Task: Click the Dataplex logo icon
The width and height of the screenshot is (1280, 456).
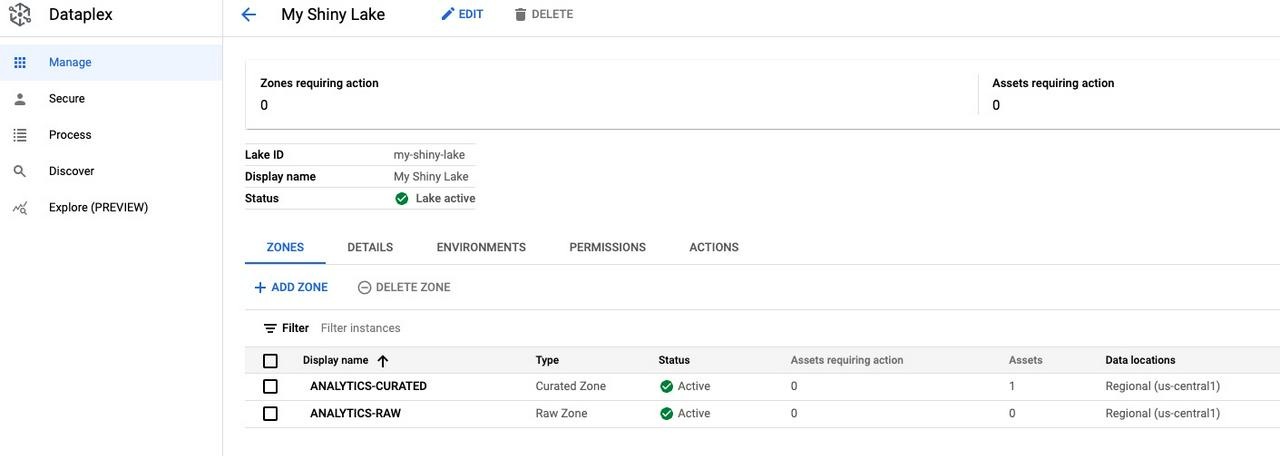Action: point(20,15)
